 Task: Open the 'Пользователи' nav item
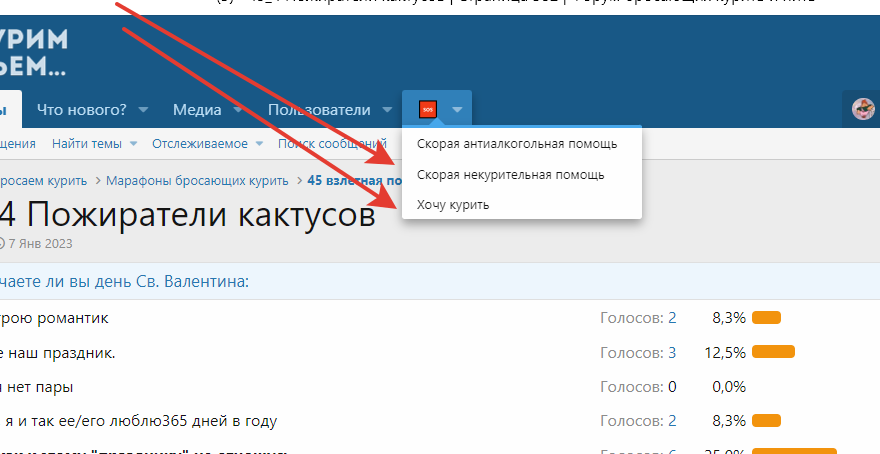(x=319, y=109)
